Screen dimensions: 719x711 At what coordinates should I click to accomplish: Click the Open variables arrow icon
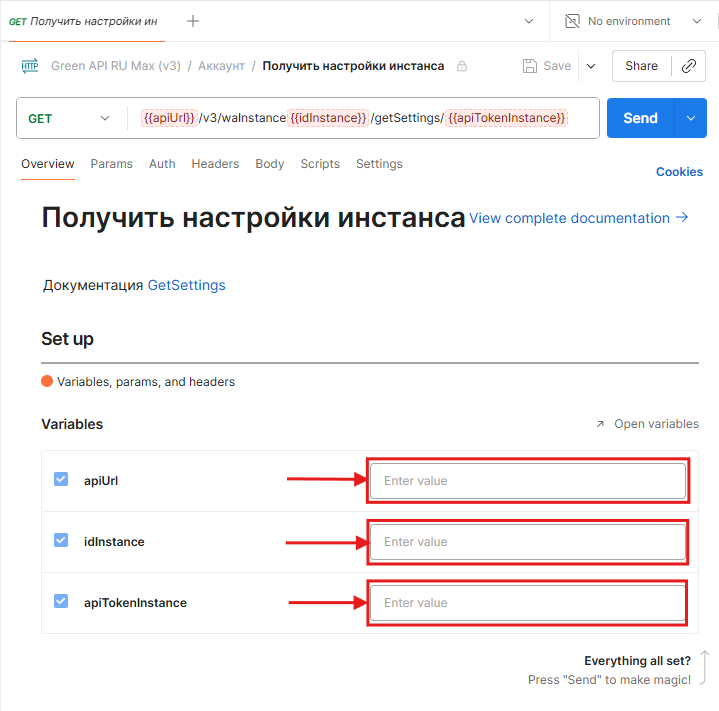tap(600, 424)
